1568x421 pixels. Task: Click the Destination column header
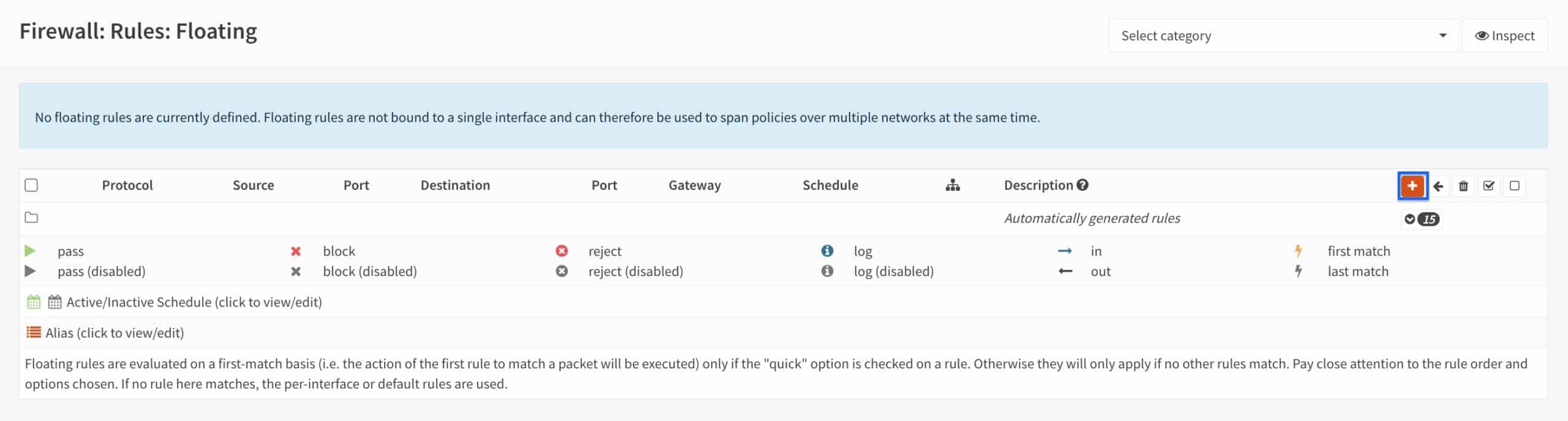coord(455,185)
